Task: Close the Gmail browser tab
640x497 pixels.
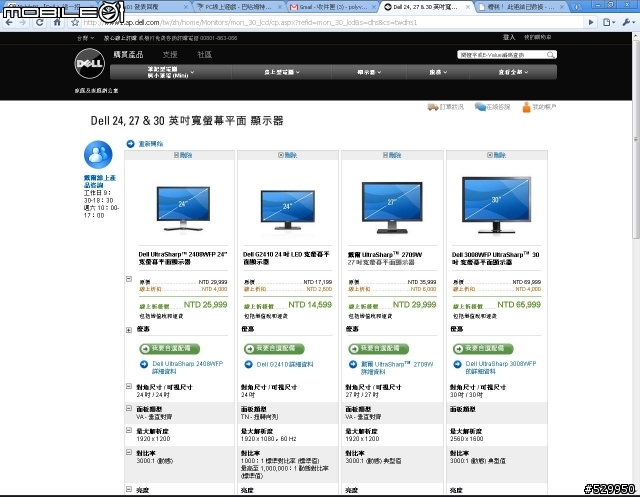Action: coord(375,7)
